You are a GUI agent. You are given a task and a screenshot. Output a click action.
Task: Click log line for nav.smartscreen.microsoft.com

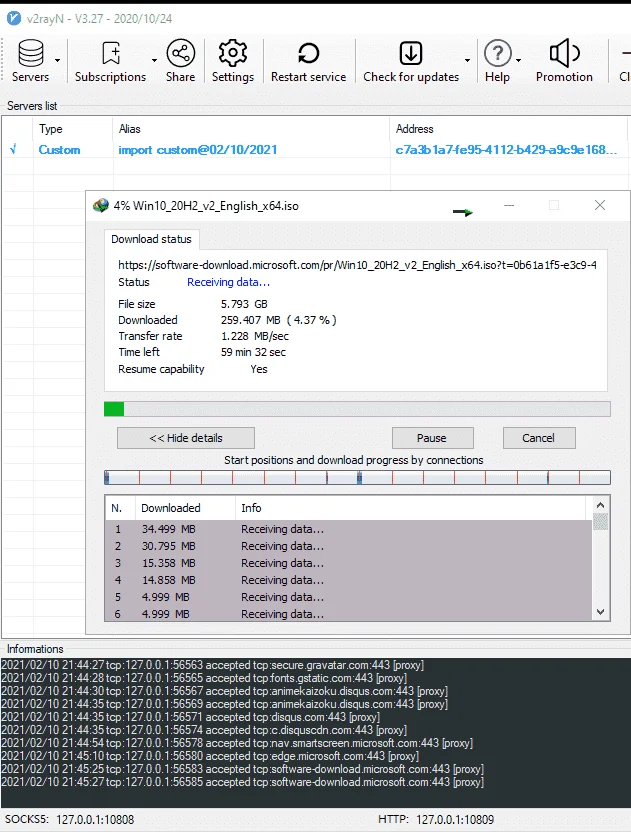237,743
